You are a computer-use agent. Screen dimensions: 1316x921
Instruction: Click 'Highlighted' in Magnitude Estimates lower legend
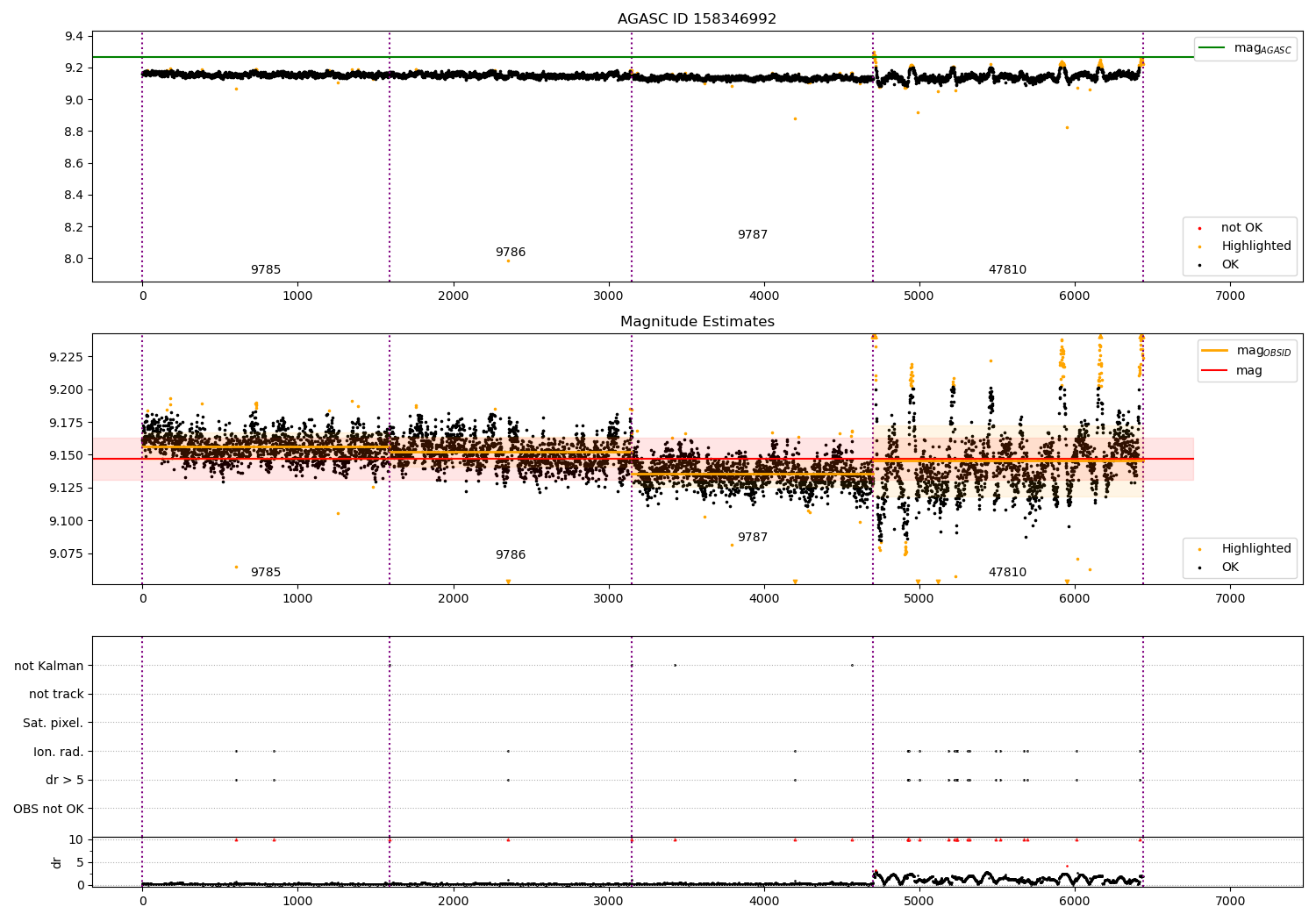pyautogui.click(x=1244, y=548)
